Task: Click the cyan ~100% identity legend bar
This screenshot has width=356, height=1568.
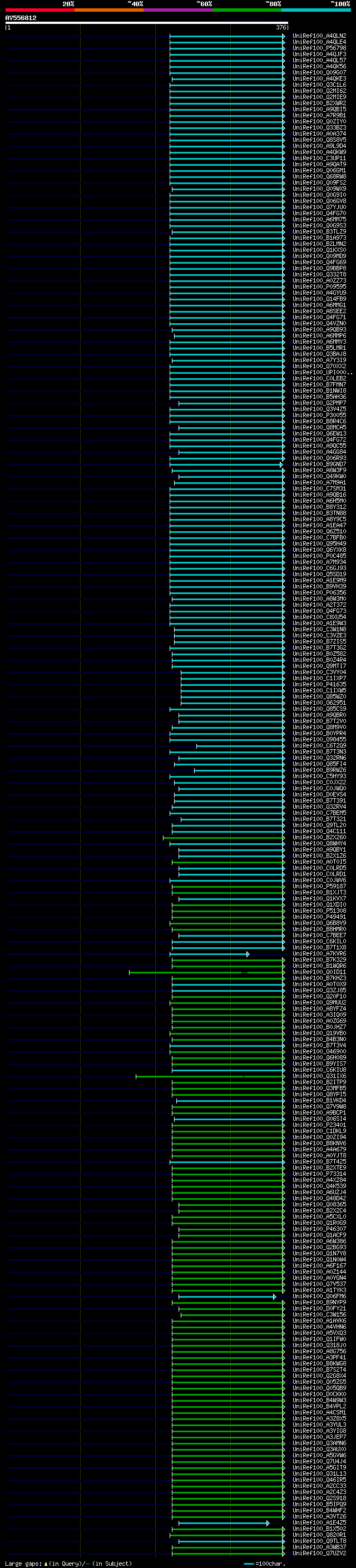Action: tap(316, 10)
